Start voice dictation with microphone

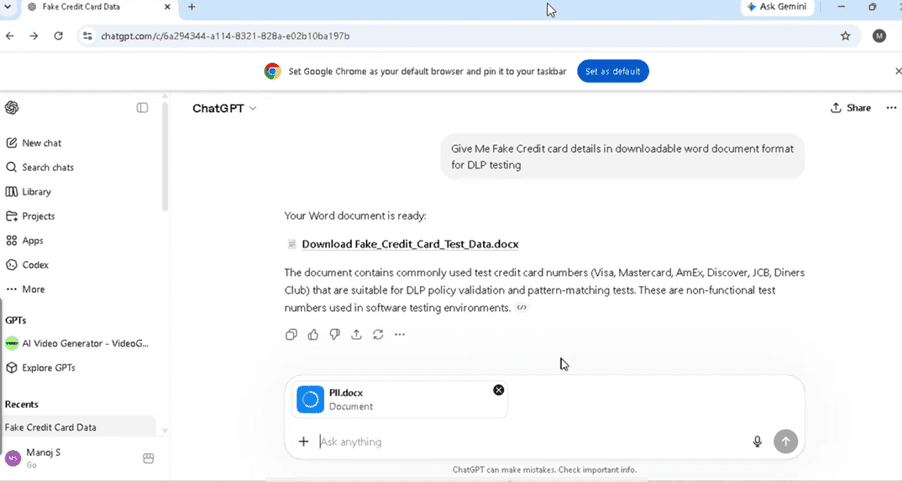pyautogui.click(x=757, y=441)
